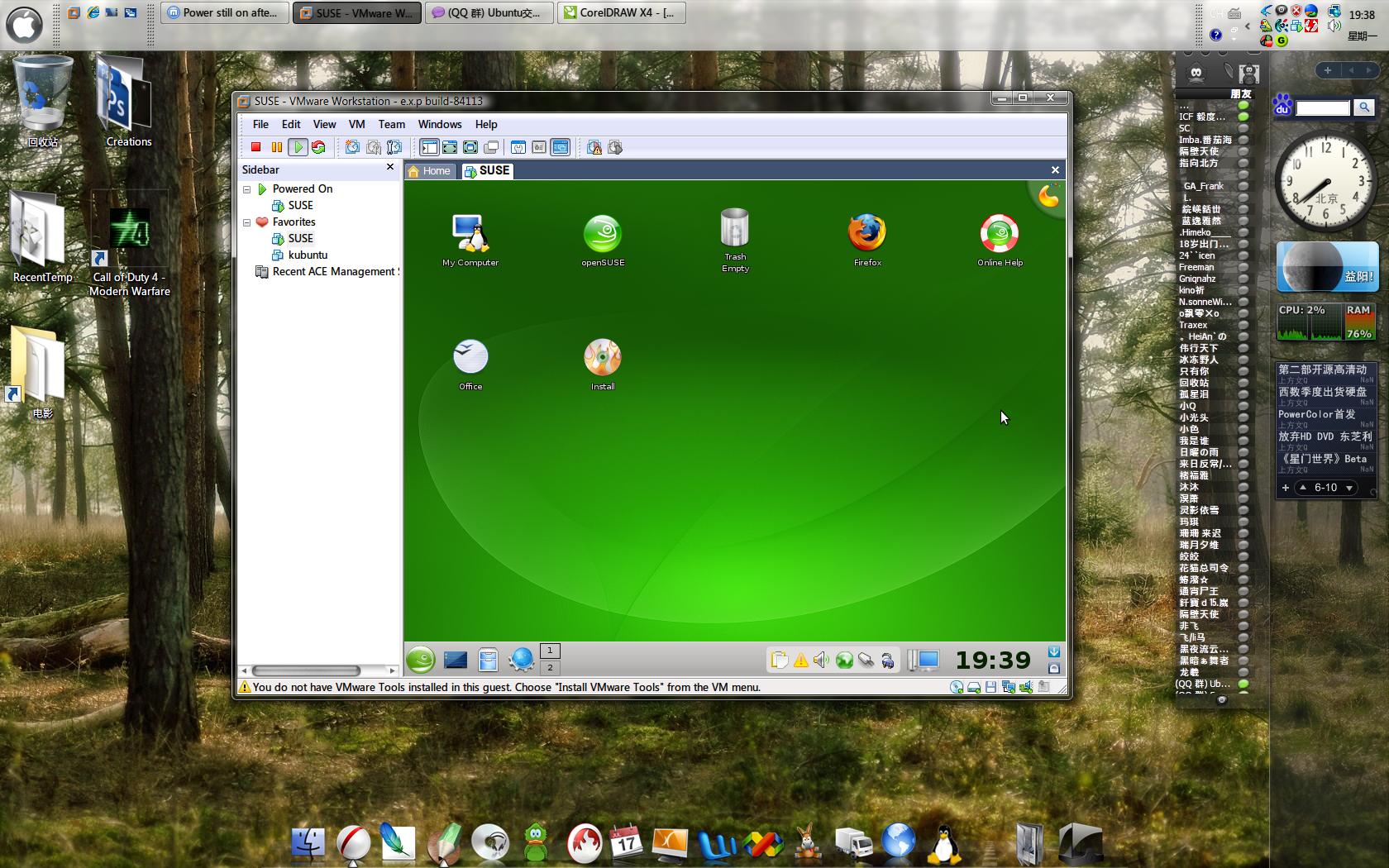
Task: Open the QQ Ubuntu group taskbar button
Action: pos(489,12)
